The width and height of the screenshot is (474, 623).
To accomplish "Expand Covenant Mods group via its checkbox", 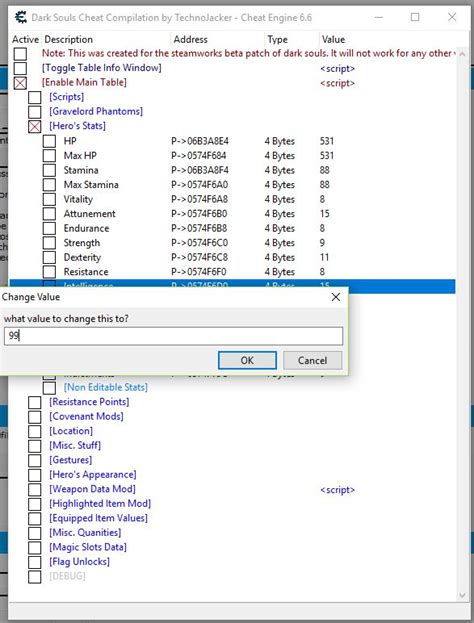I will [x=35, y=417].
